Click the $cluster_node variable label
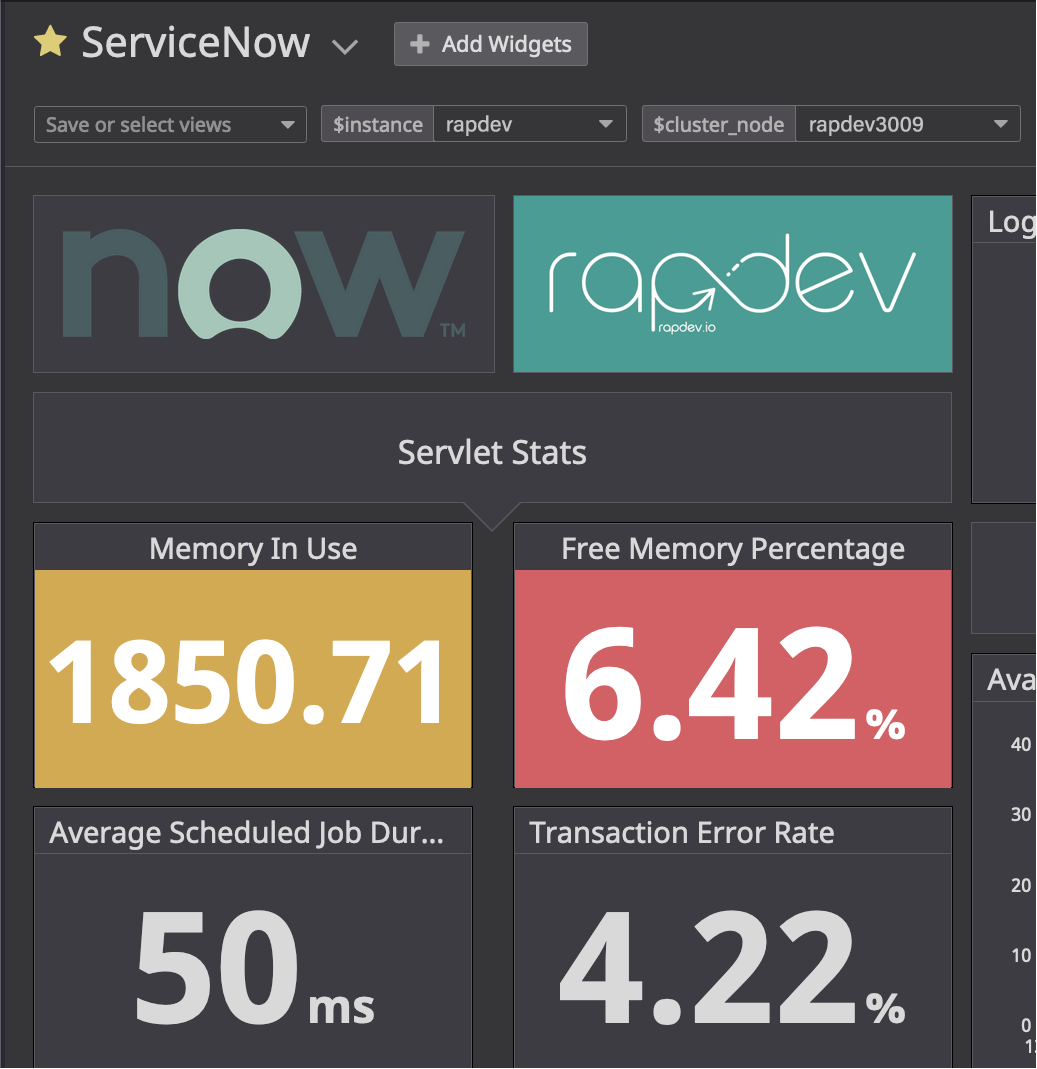The height and width of the screenshot is (1069, 1037). (719, 124)
